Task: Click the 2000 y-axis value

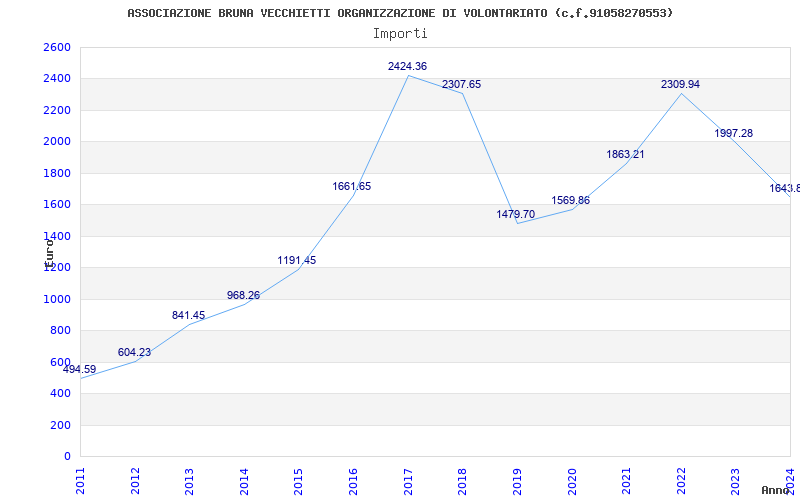Action: coord(57,142)
